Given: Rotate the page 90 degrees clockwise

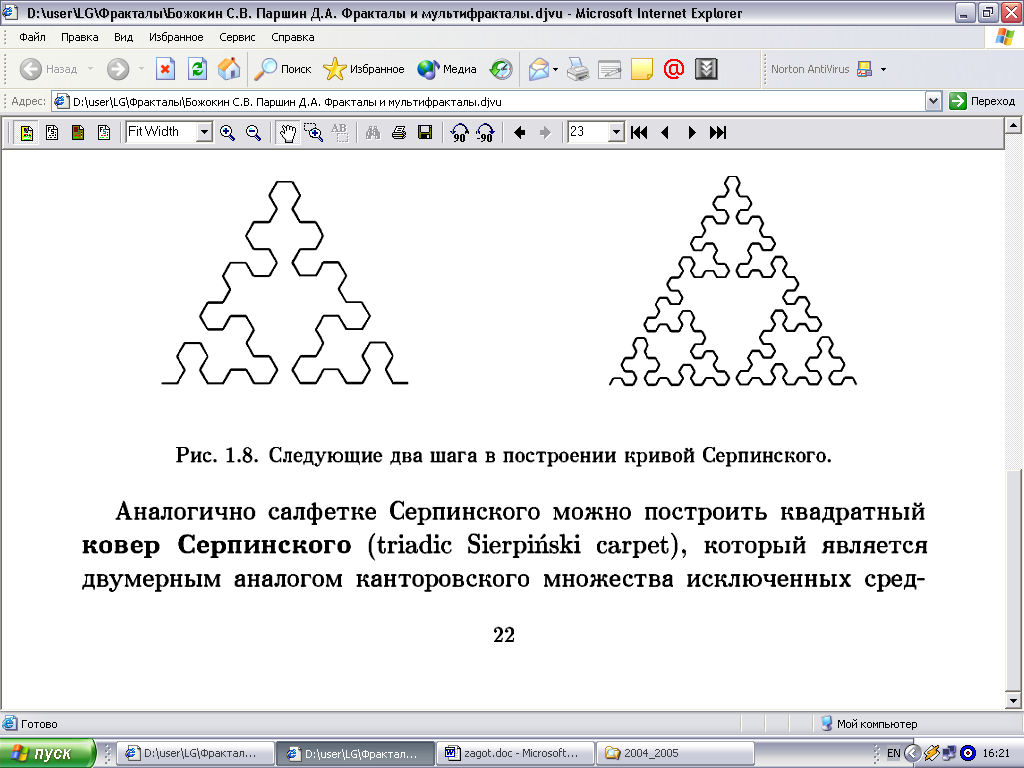Looking at the screenshot, I should click(x=460, y=133).
